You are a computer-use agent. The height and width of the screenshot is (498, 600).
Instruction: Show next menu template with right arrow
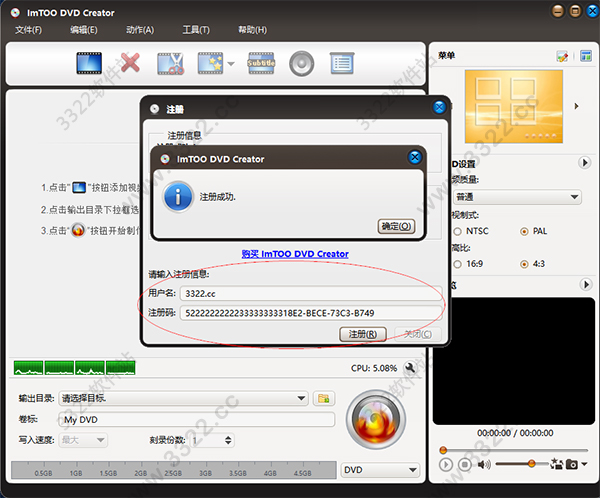click(576, 106)
